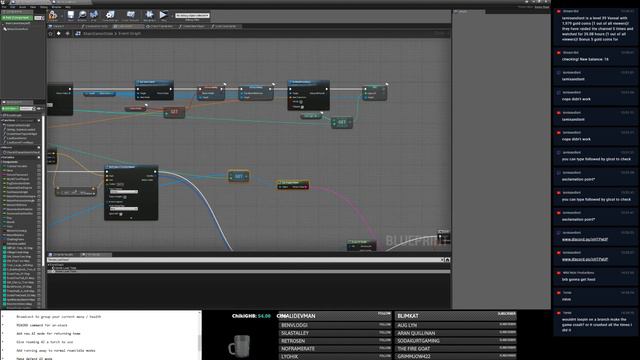
Task: Switch to the Viewport tab
Action: (59, 27)
